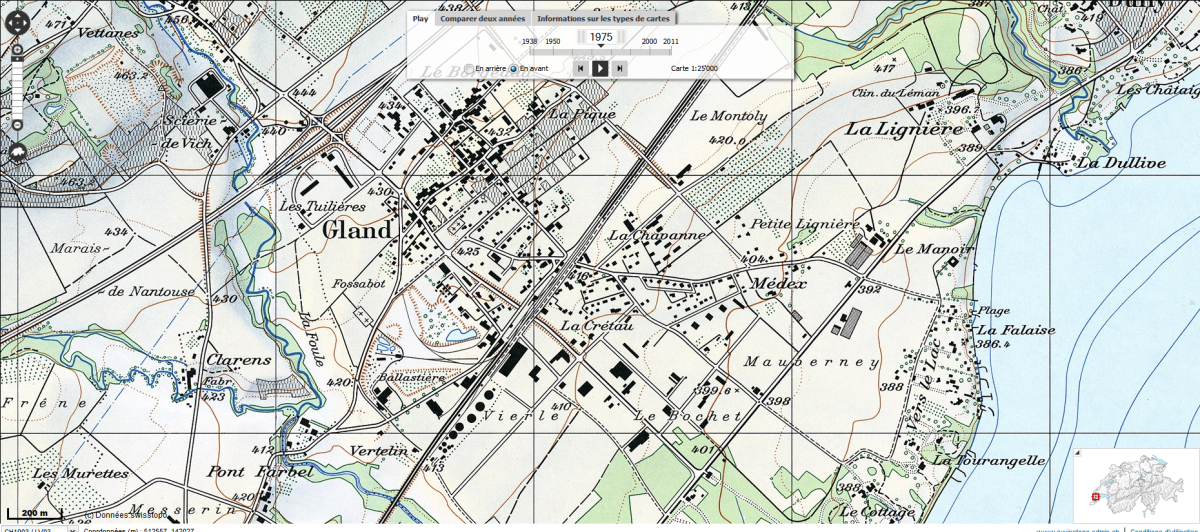Switch to 'Informations sur les types de cartes' tab
This screenshot has height=532, width=1200.
tap(603, 18)
